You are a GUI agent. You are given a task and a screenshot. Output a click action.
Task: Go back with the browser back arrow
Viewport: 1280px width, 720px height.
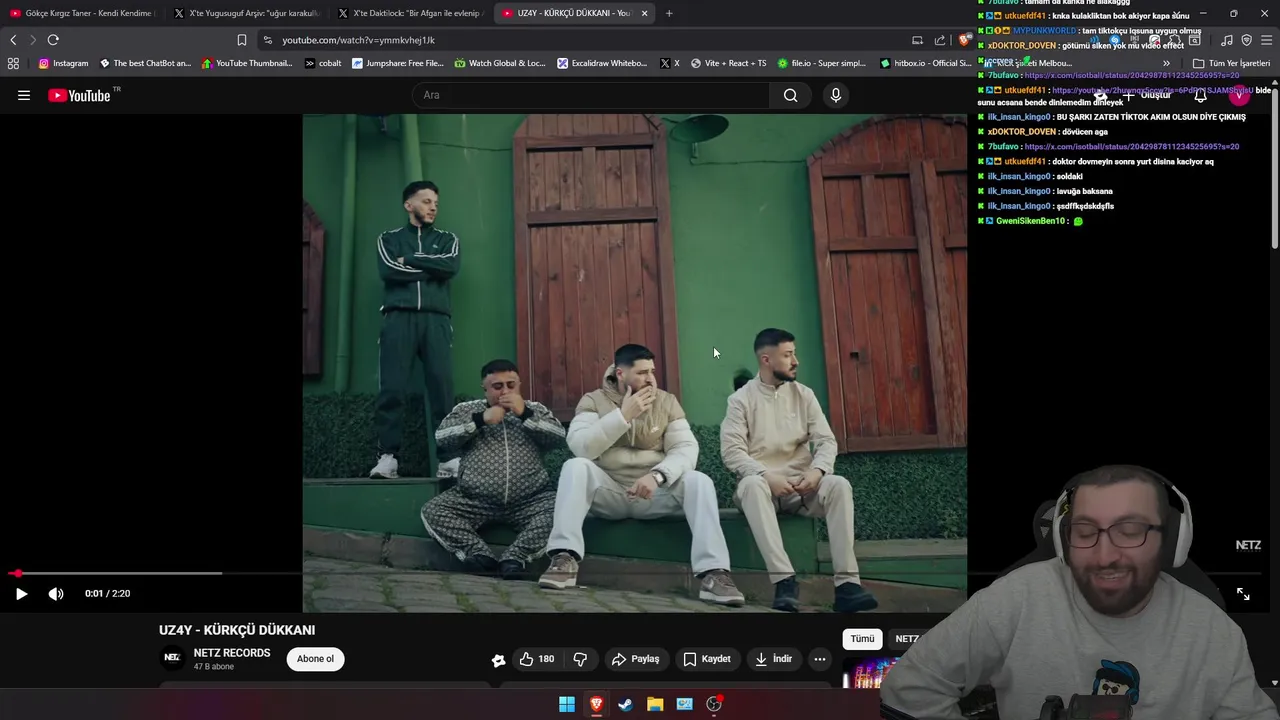pyautogui.click(x=13, y=40)
